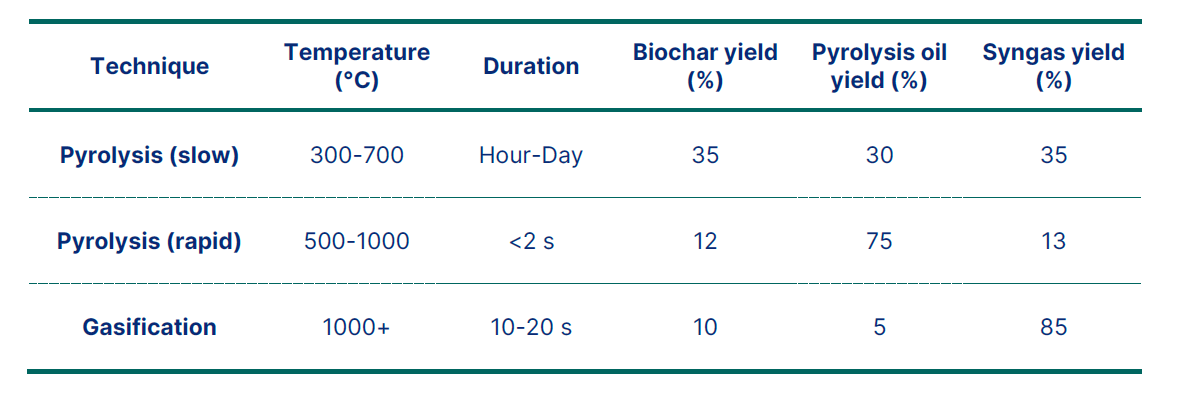Select the 300-700 temperature cell
The width and height of the screenshot is (1177, 407).
[x=357, y=155]
